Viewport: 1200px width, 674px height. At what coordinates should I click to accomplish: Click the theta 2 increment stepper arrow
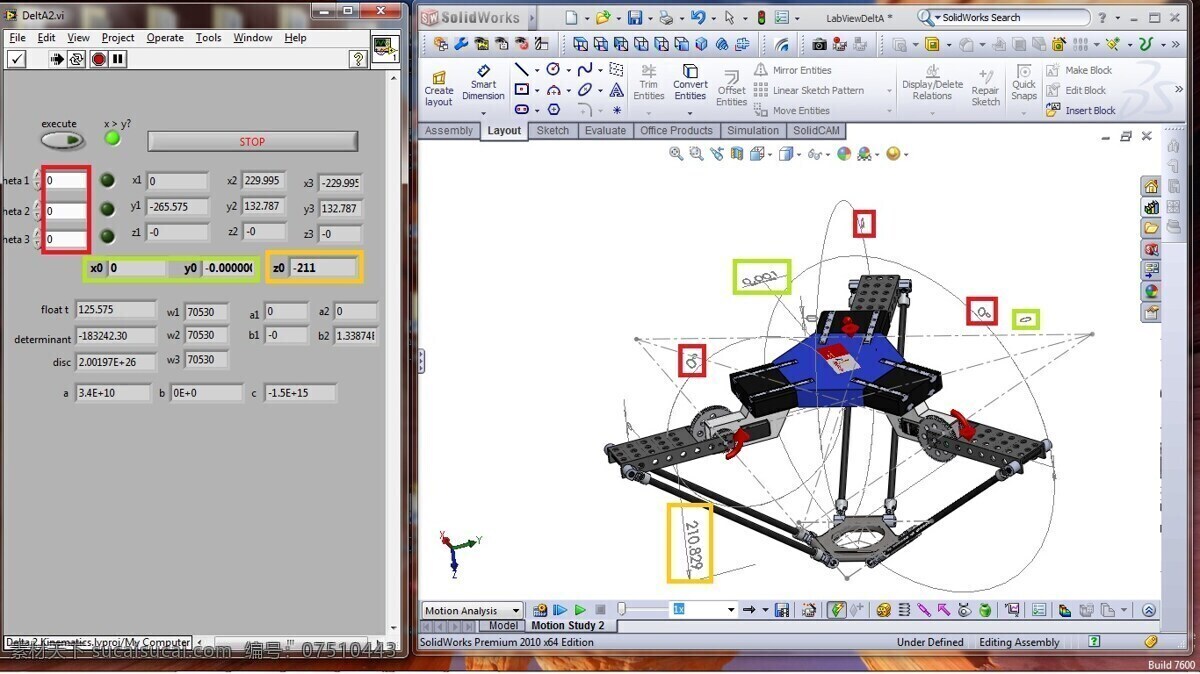tap(38, 205)
